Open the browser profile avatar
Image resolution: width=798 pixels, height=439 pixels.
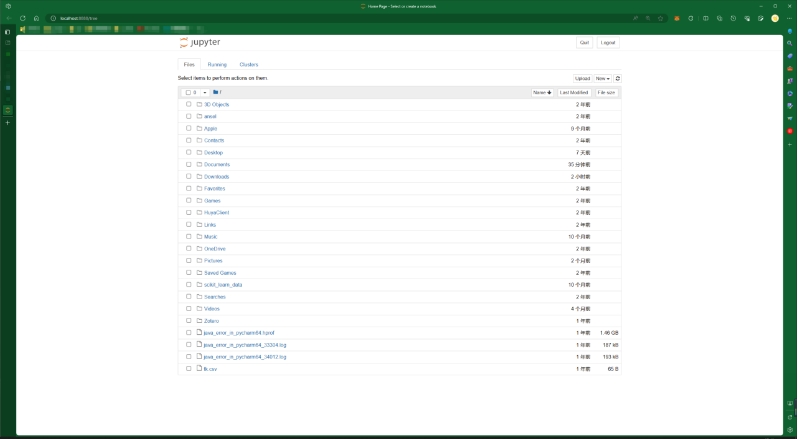pyautogui.click(x=775, y=18)
